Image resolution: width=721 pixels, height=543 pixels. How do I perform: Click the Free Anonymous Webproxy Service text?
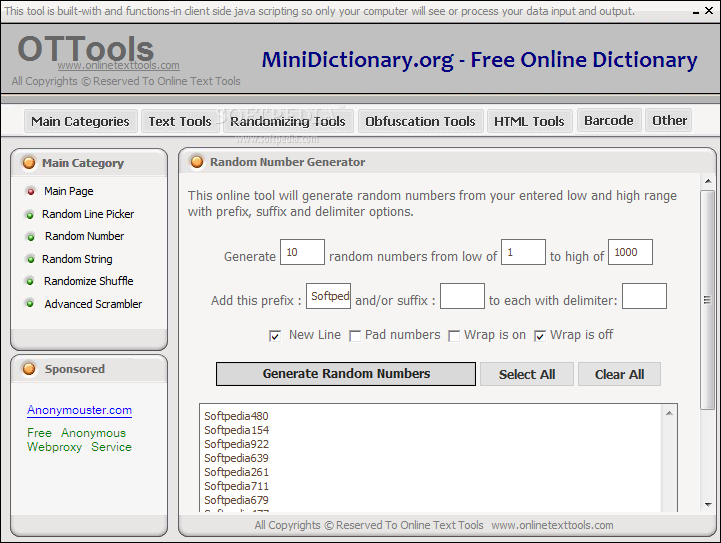pyautogui.click(x=79, y=440)
